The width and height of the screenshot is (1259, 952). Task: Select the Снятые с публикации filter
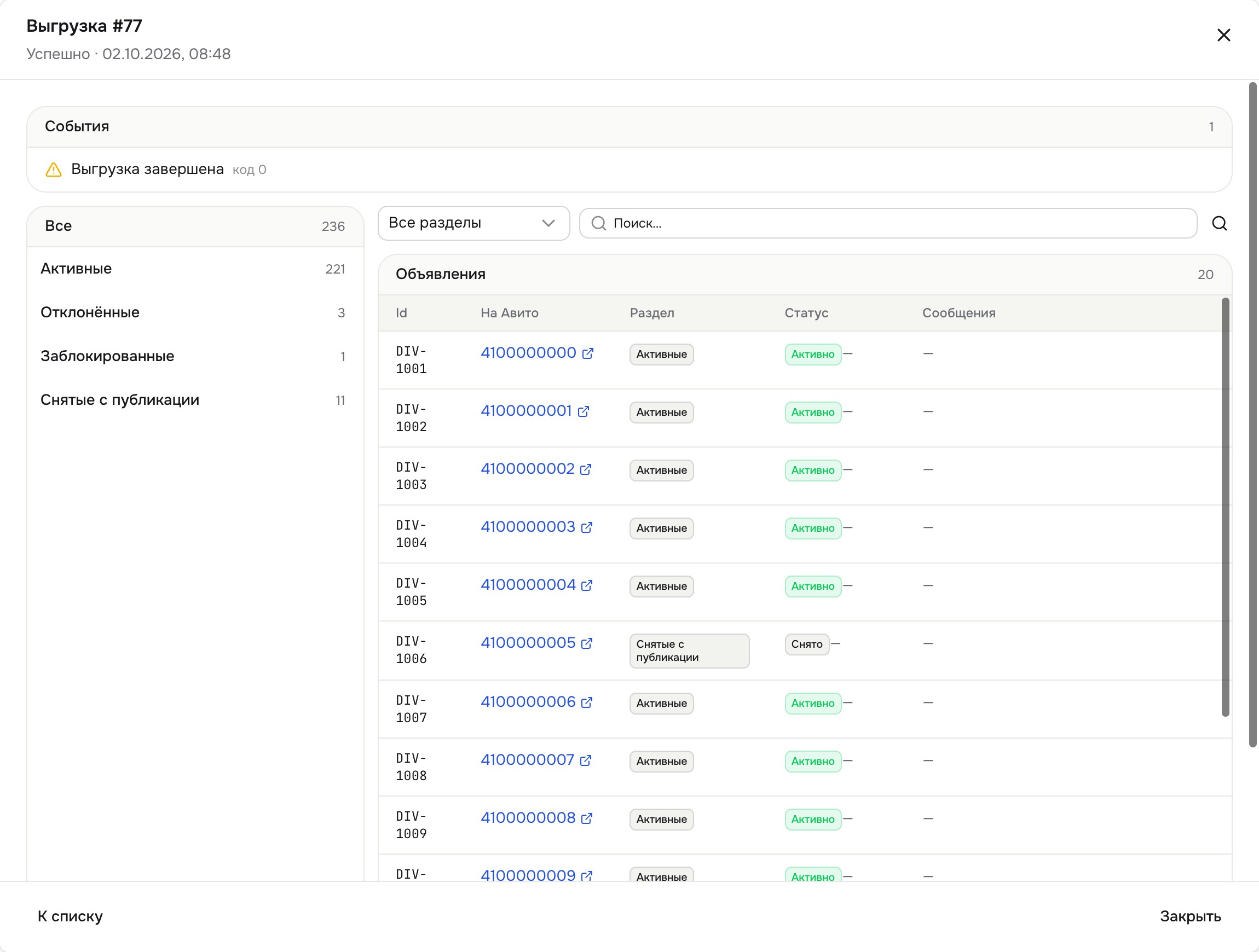pyautogui.click(x=195, y=400)
